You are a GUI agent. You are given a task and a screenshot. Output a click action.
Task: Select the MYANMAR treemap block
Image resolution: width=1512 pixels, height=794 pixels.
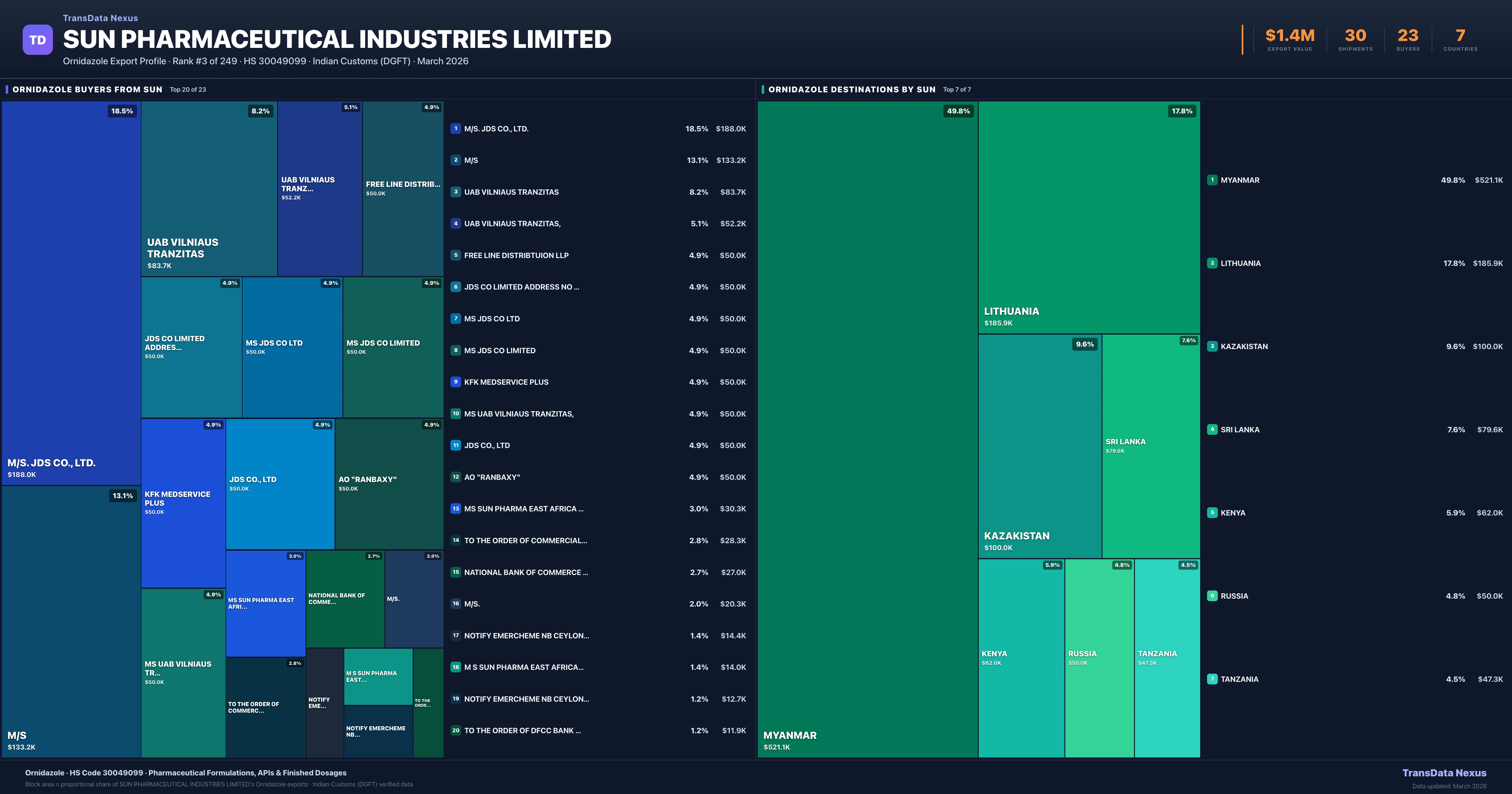pyautogui.click(x=867, y=429)
